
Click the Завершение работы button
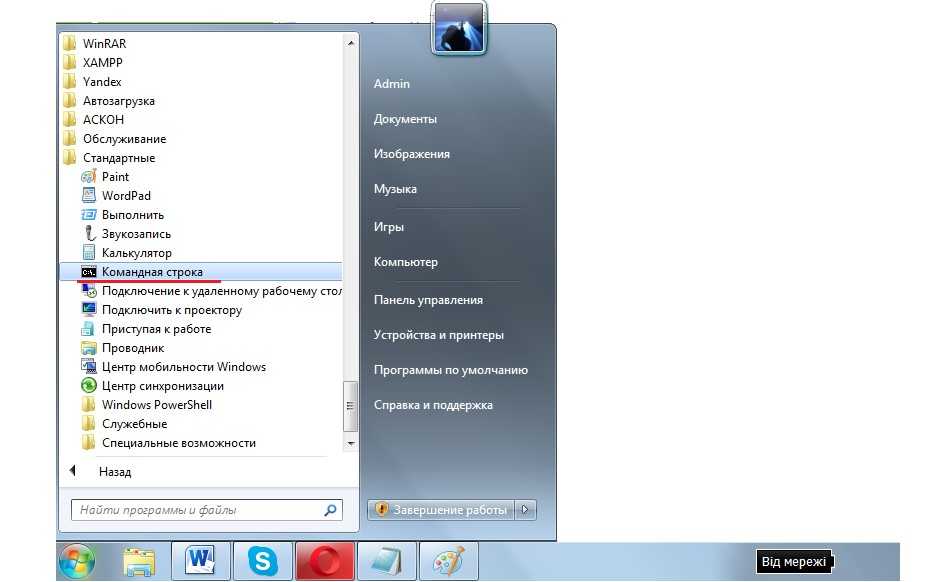click(441, 510)
